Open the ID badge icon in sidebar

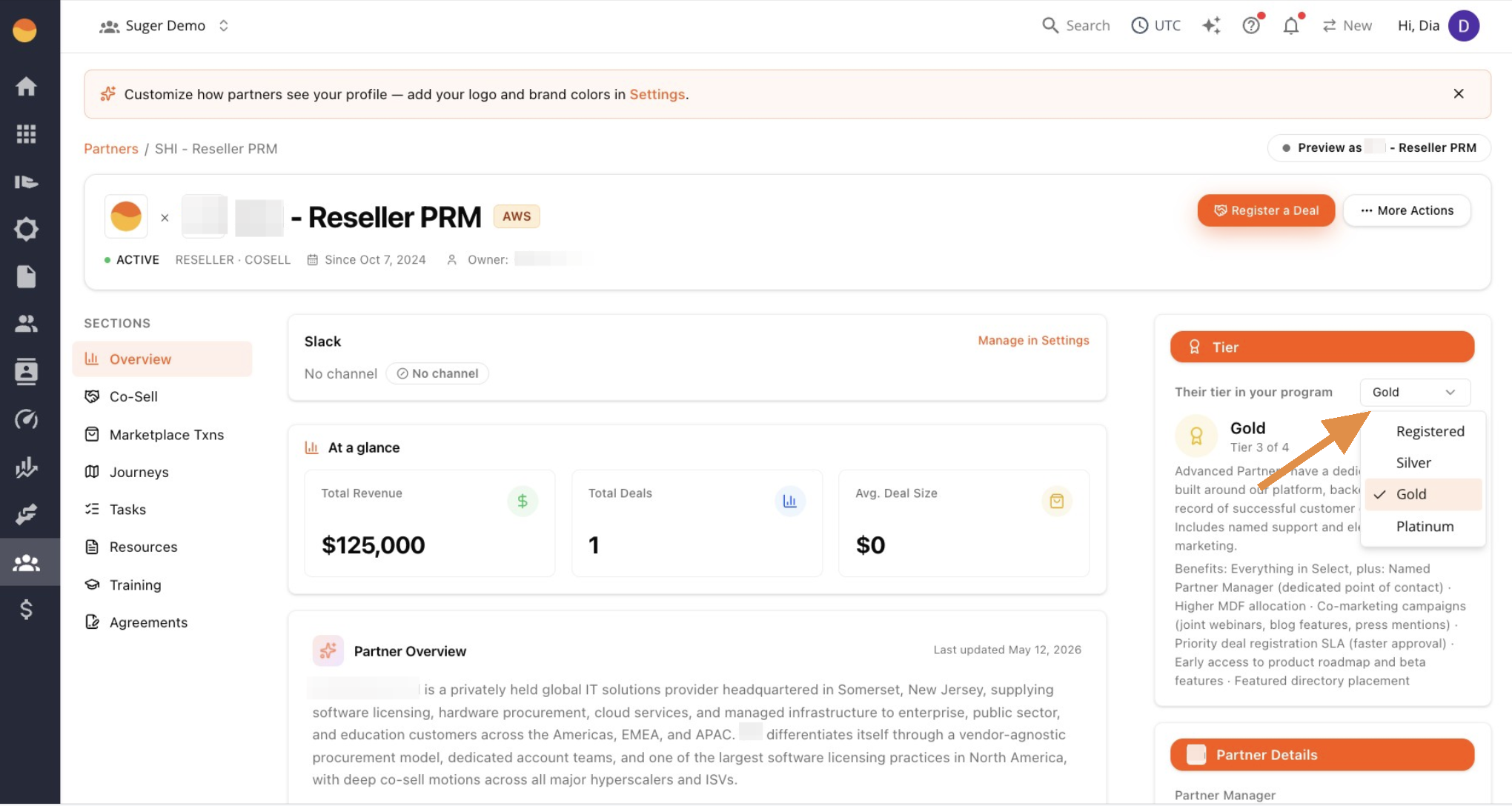(x=26, y=372)
